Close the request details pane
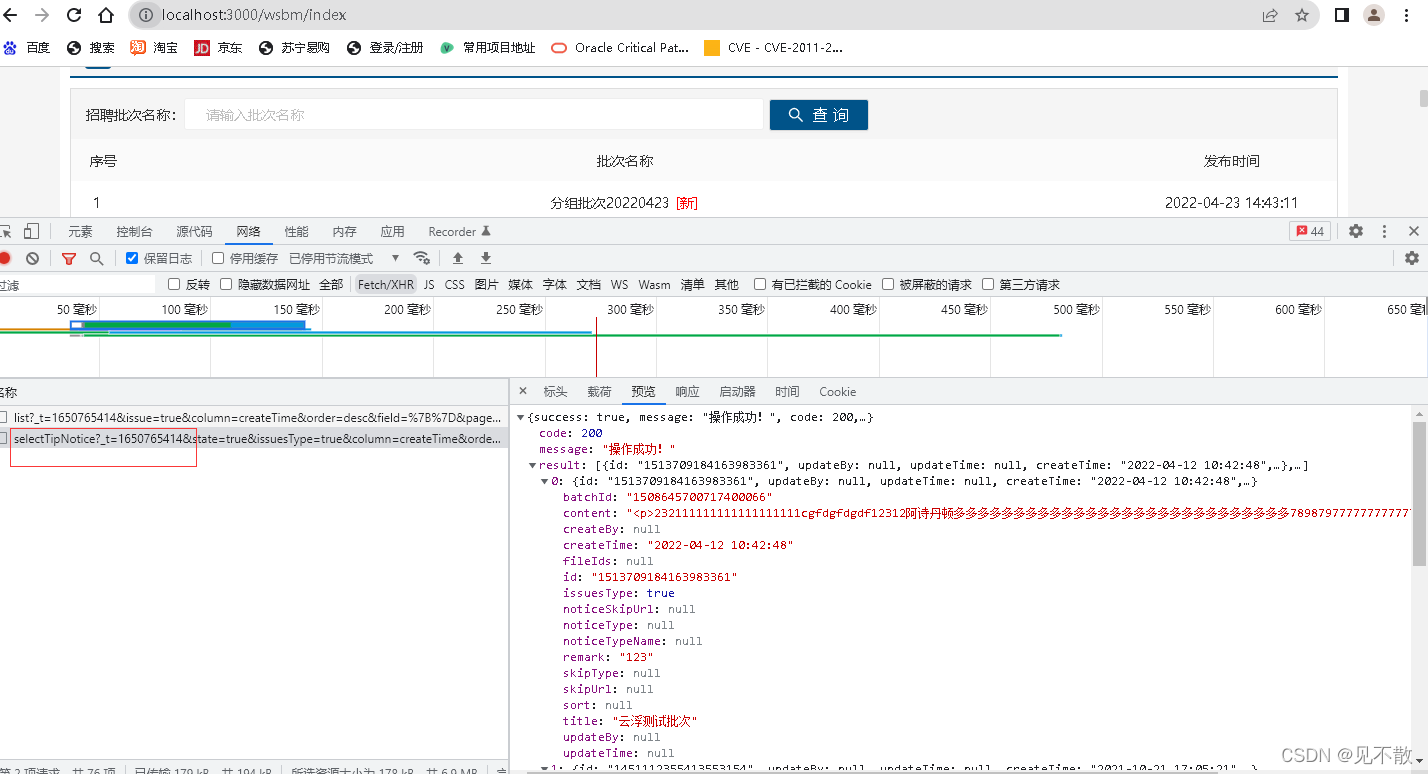1428x774 pixels. click(522, 391)
